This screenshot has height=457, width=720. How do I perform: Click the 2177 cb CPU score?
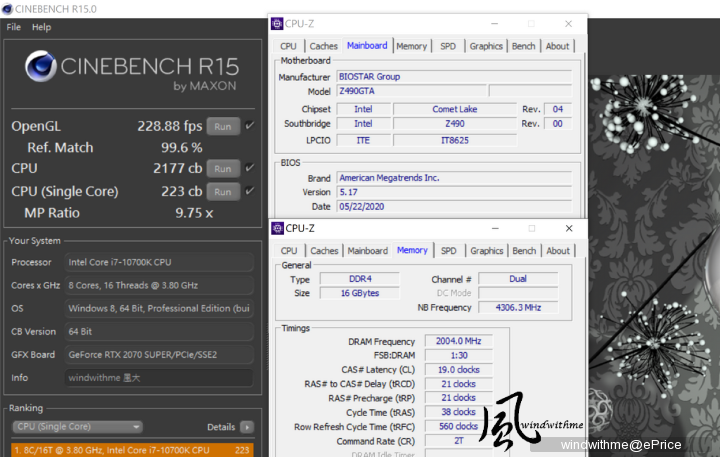pyautogui.click(x=177, y=168)
